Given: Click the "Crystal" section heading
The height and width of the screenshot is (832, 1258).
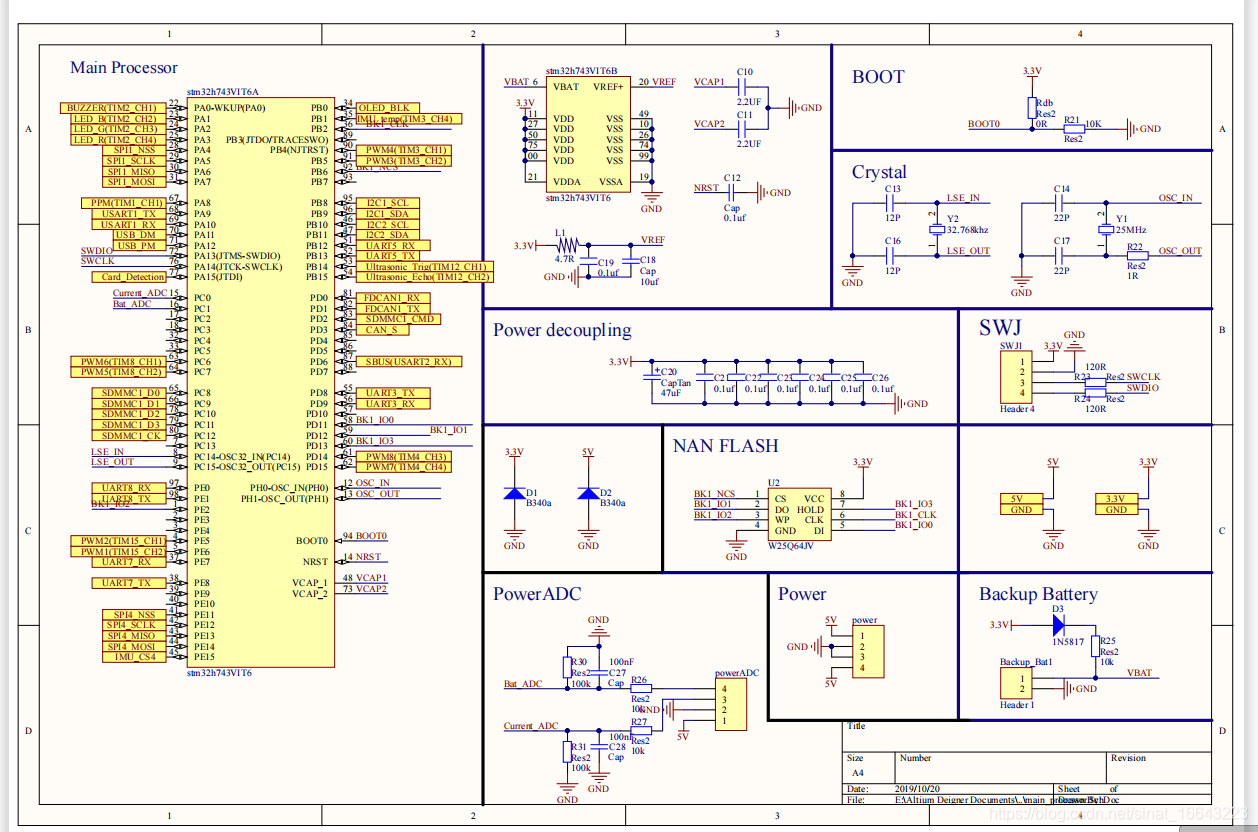Looking at the screenshot, I should pyautogui.click(x=880, y=172).
